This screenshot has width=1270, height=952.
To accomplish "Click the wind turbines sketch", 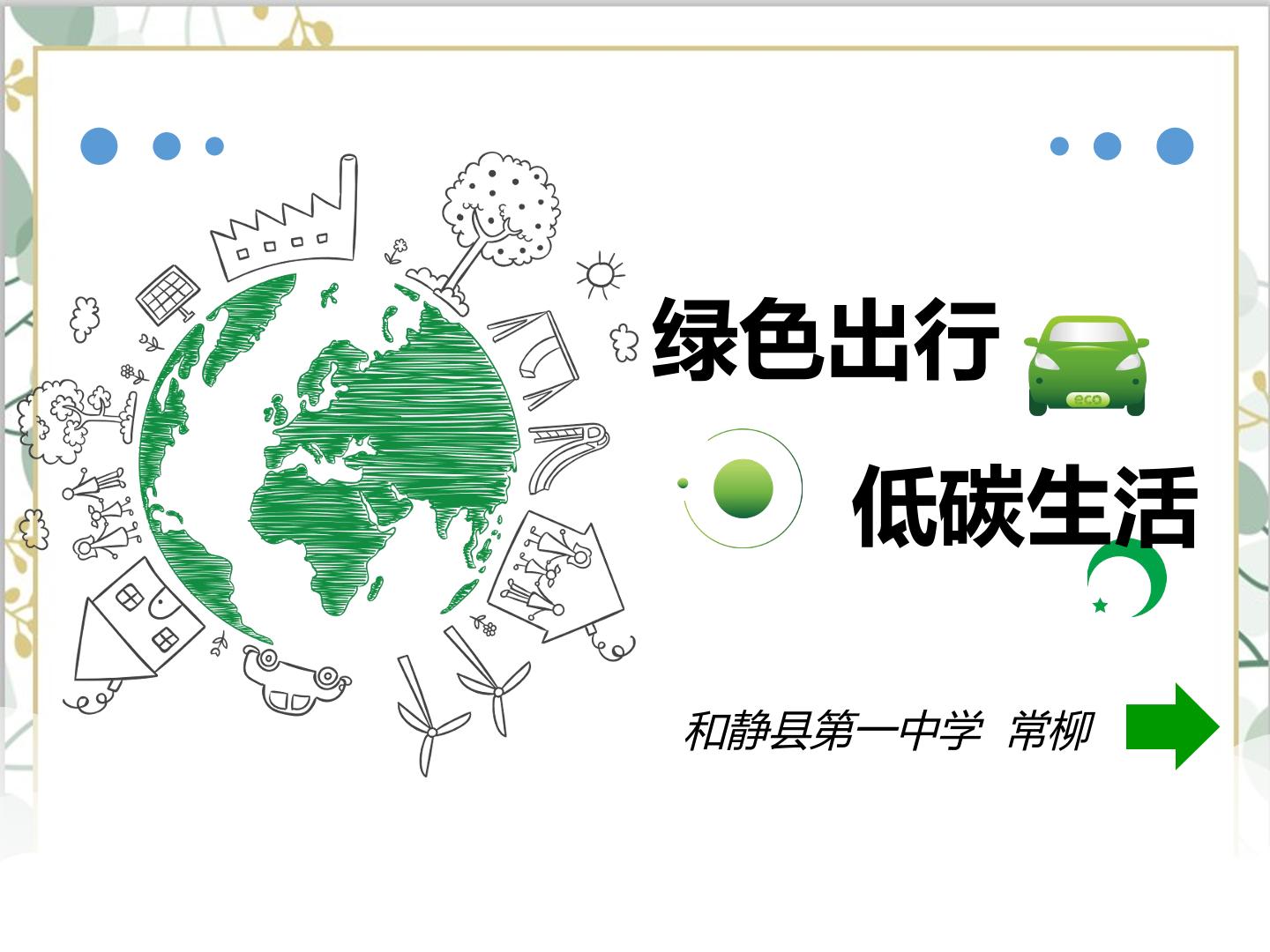I will (x=461, y=701).
